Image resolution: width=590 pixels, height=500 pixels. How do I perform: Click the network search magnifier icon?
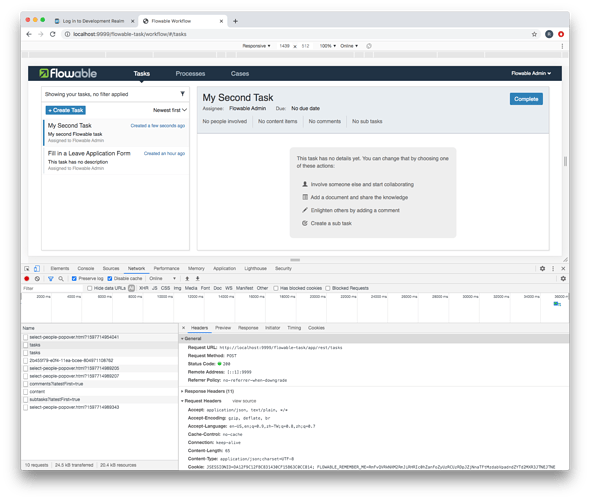pos(61,278)
